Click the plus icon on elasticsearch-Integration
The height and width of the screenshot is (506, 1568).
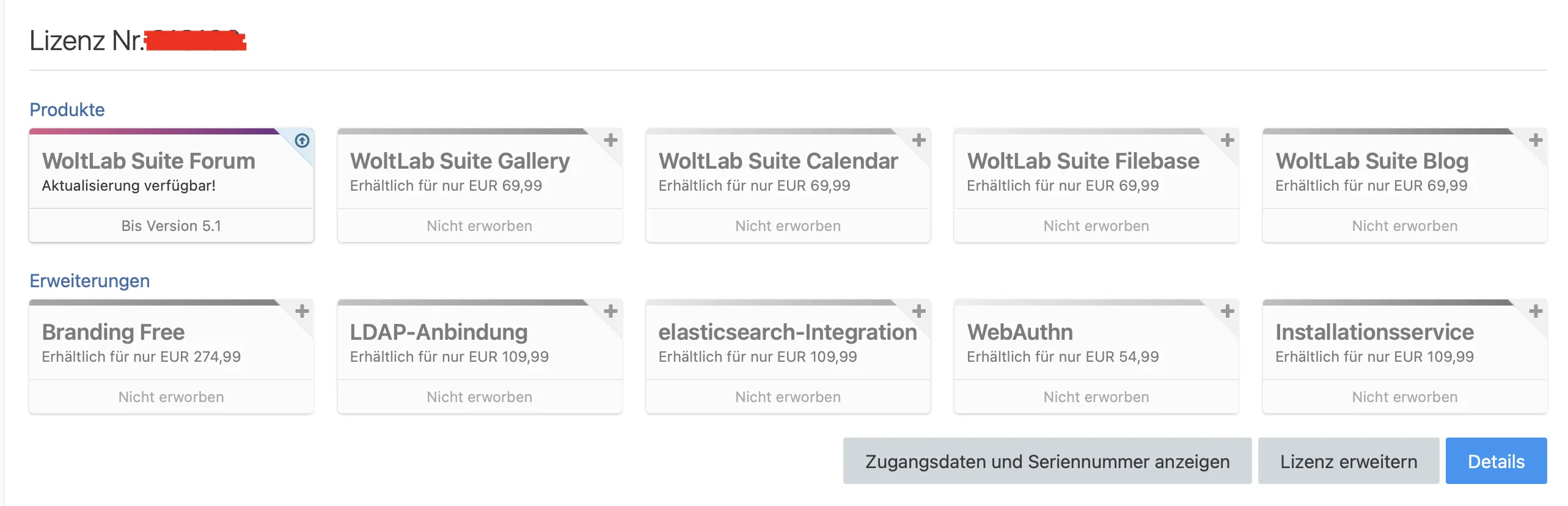click(919, 312)
